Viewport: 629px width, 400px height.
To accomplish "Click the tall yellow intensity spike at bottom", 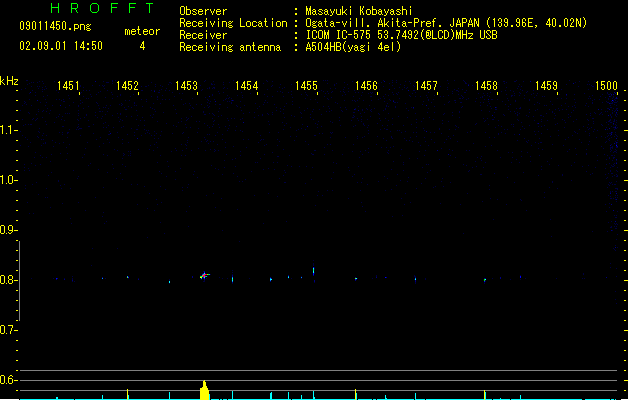I will (x=205, y=390).
